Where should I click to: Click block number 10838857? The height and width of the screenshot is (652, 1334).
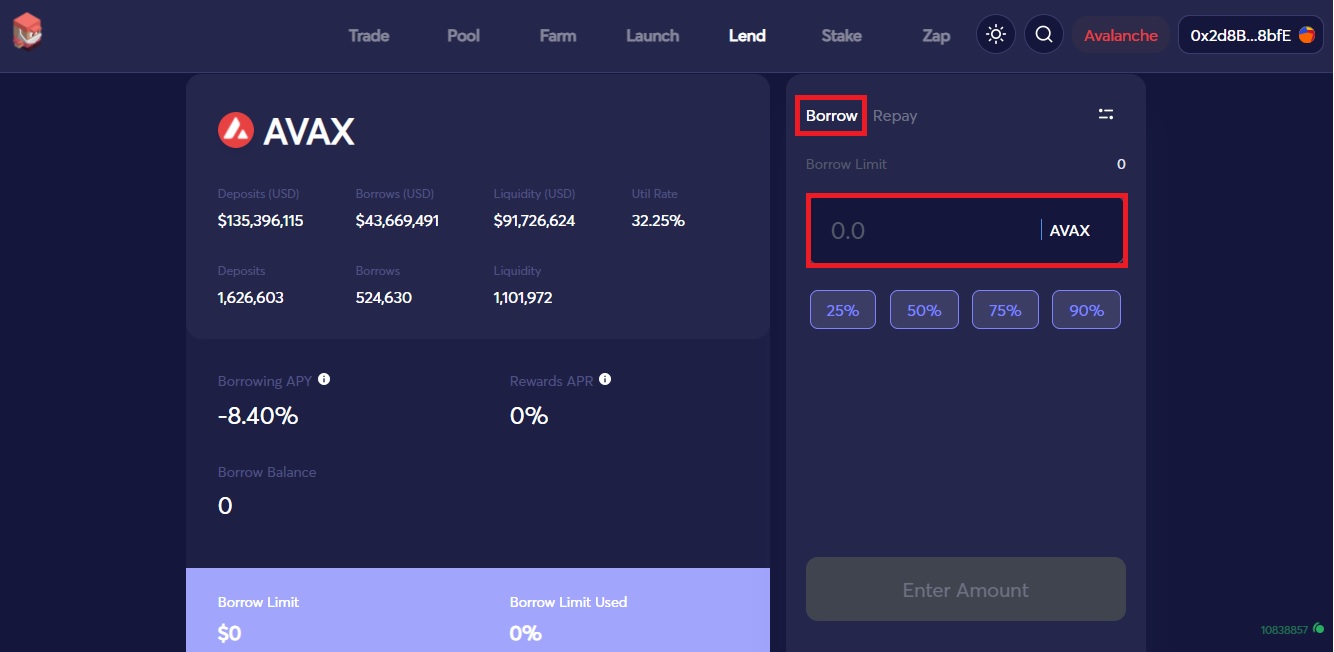point(1285,630)
